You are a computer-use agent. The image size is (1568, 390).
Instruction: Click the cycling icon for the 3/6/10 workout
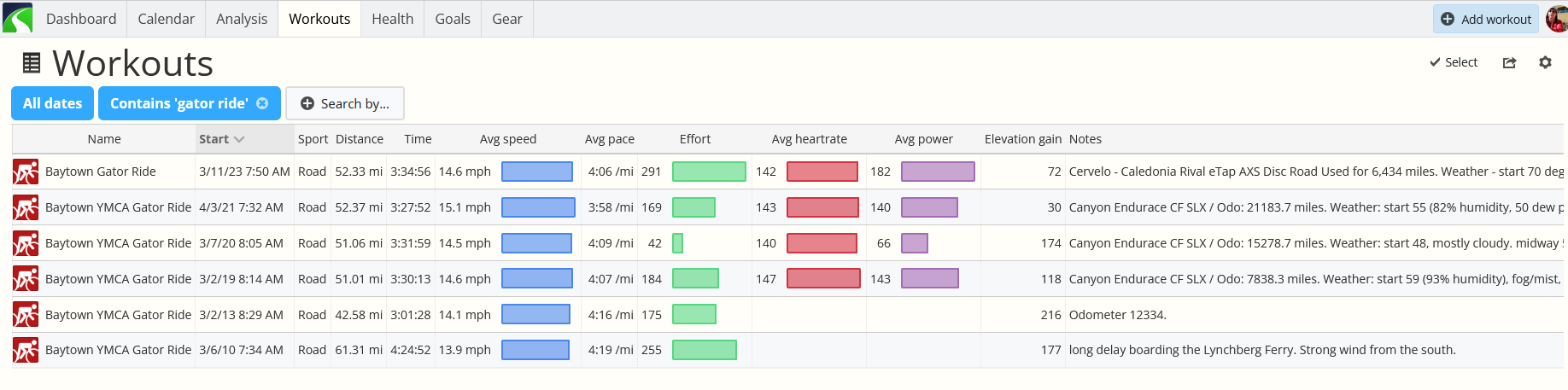(26, 351)
